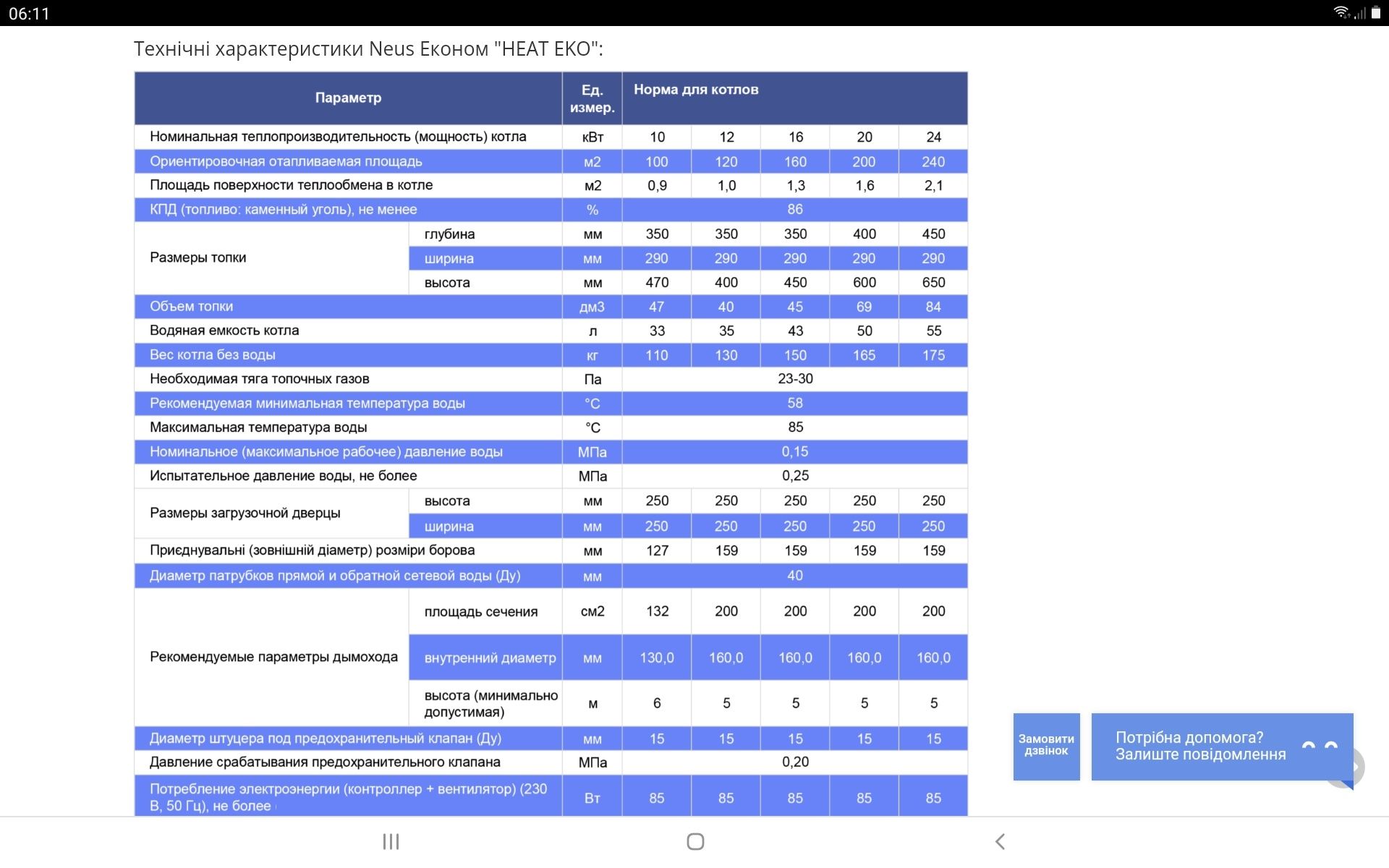The image size is (1389, 868).
Task: Select Диаметр штуцера под предохранительный клапан
Action: click(325, 739)
